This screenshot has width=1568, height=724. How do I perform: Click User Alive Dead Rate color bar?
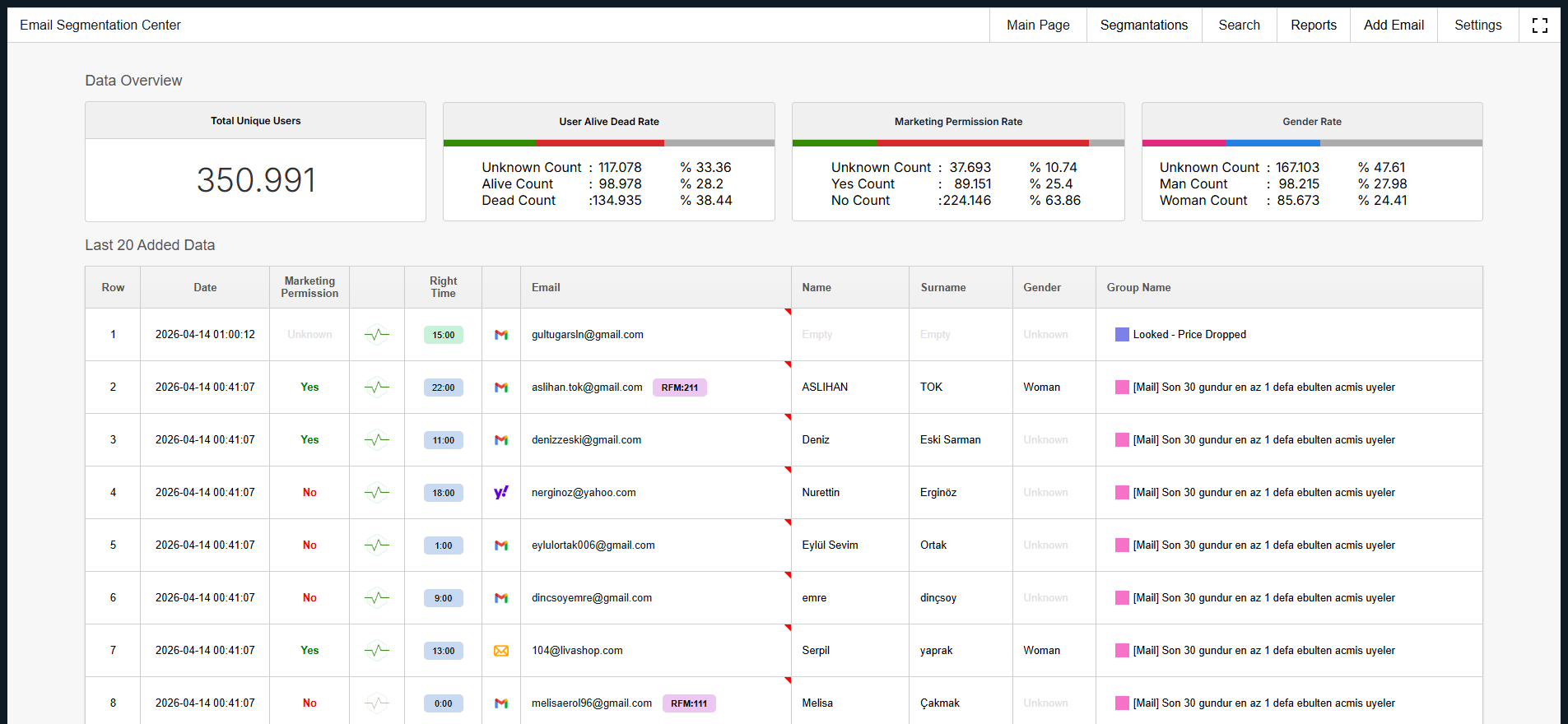pyautogui.click(x=609, y=143)
